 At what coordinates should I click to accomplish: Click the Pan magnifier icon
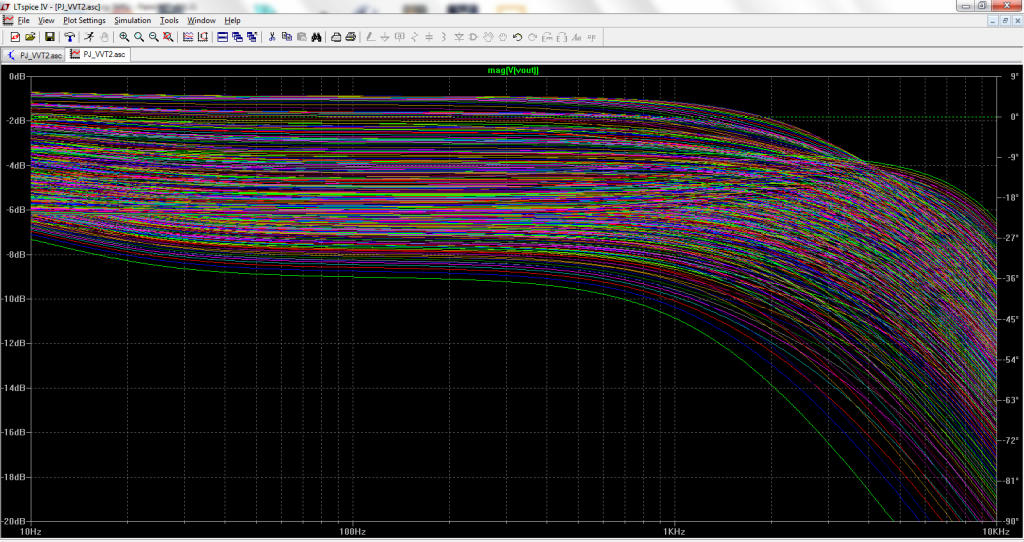point(139,37)
